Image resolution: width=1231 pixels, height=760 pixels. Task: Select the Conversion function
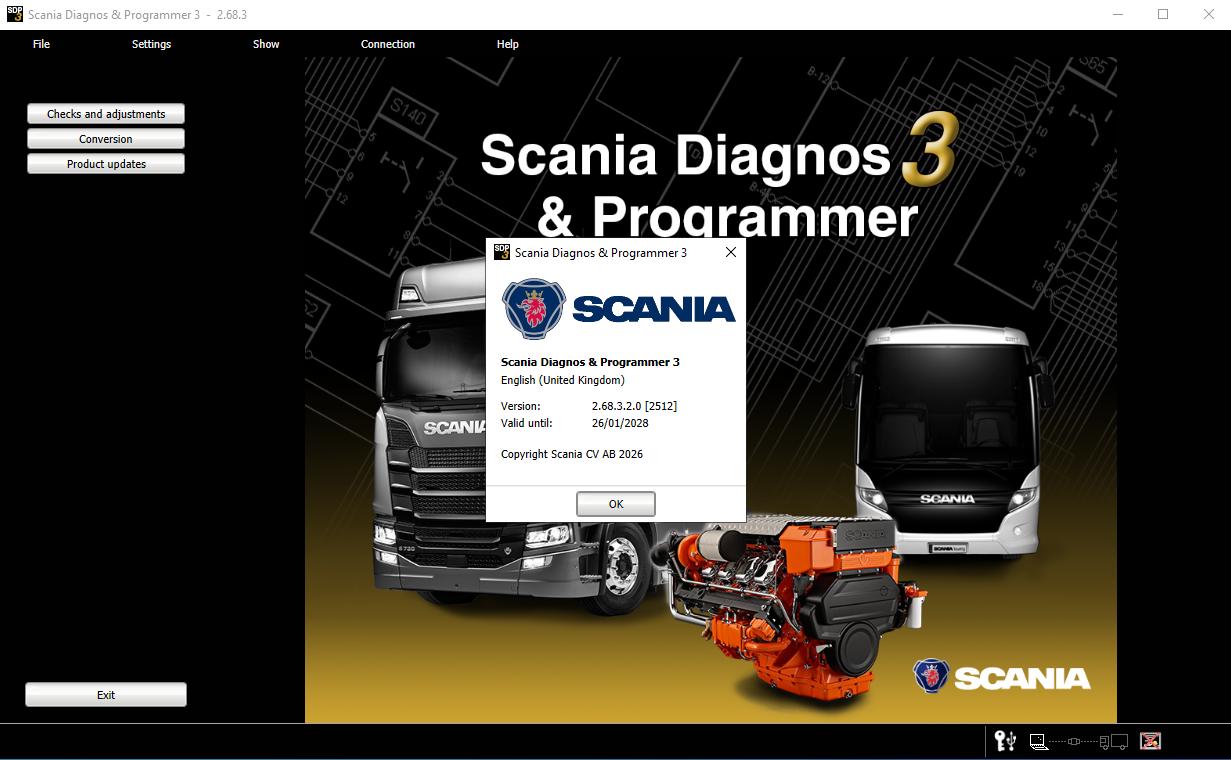coord(105,138)
